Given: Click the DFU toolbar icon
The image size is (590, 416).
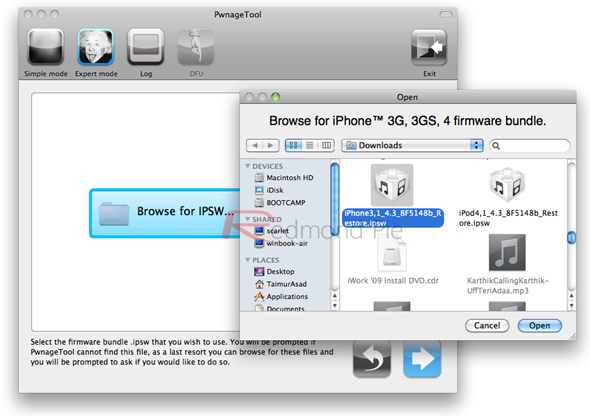Looking at the screenshot, I should pos(196,47).
